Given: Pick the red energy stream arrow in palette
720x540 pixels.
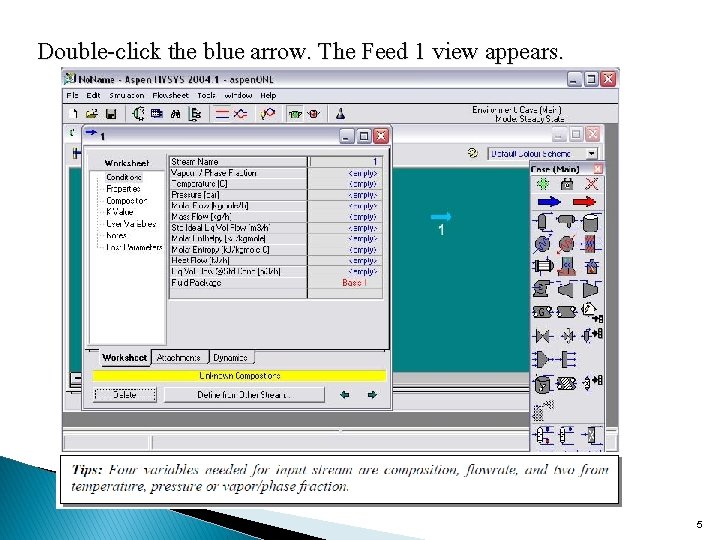Looking at the screenshot, I should (584, 202).
